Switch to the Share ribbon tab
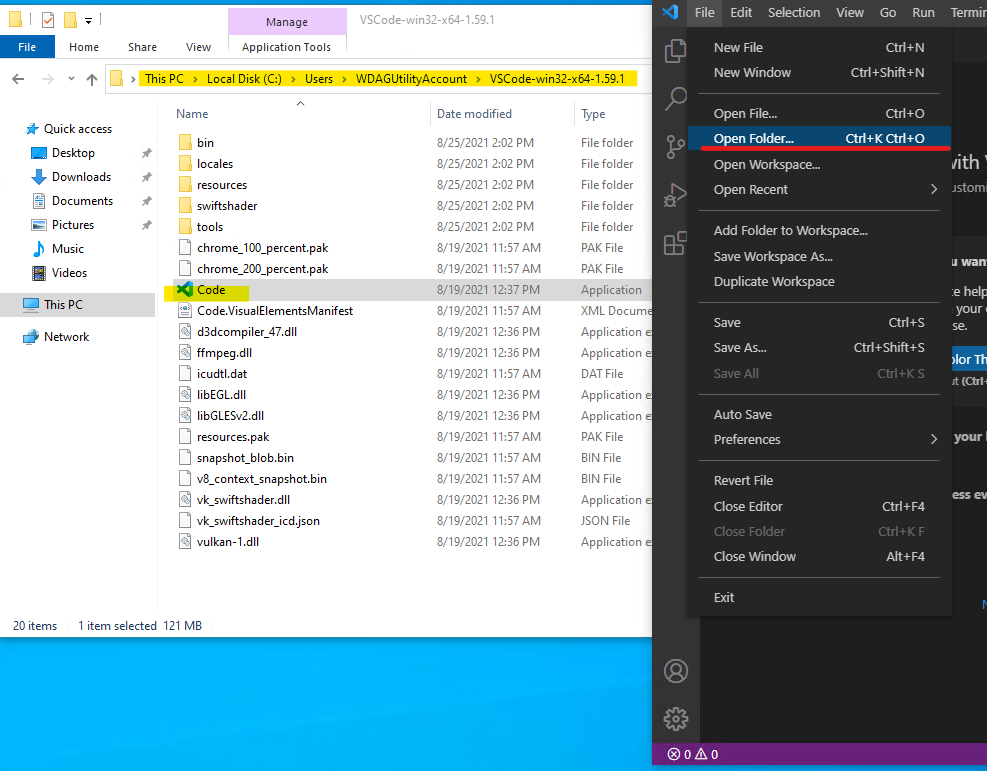This screenshot has height=771, width=987. click(x=142, y=47)
